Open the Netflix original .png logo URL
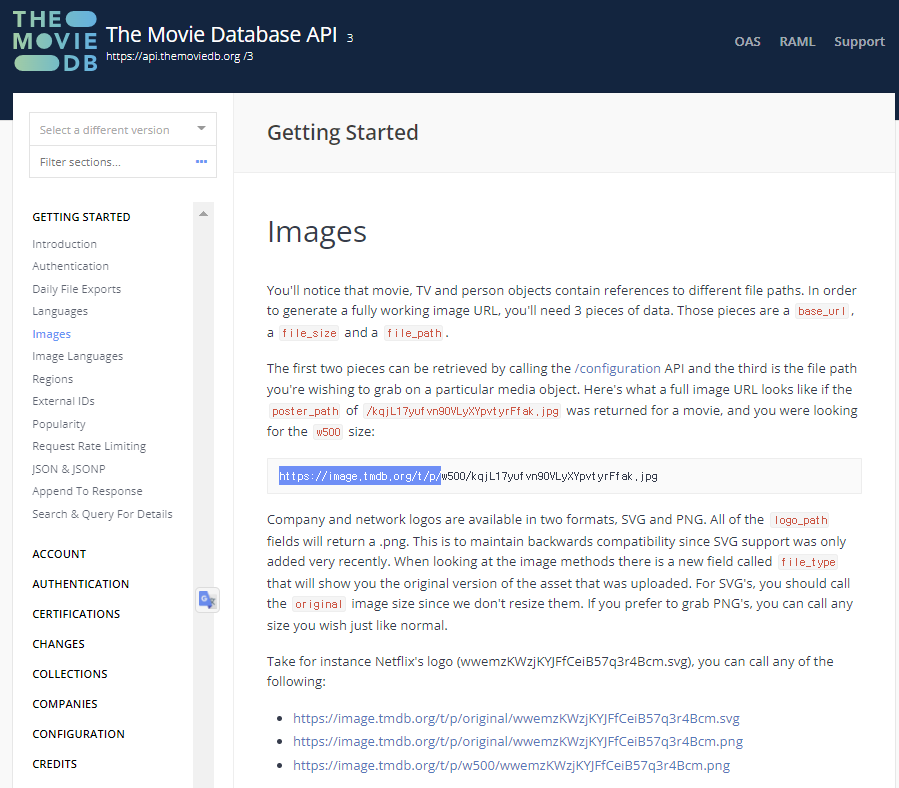 tap(518, 742)
